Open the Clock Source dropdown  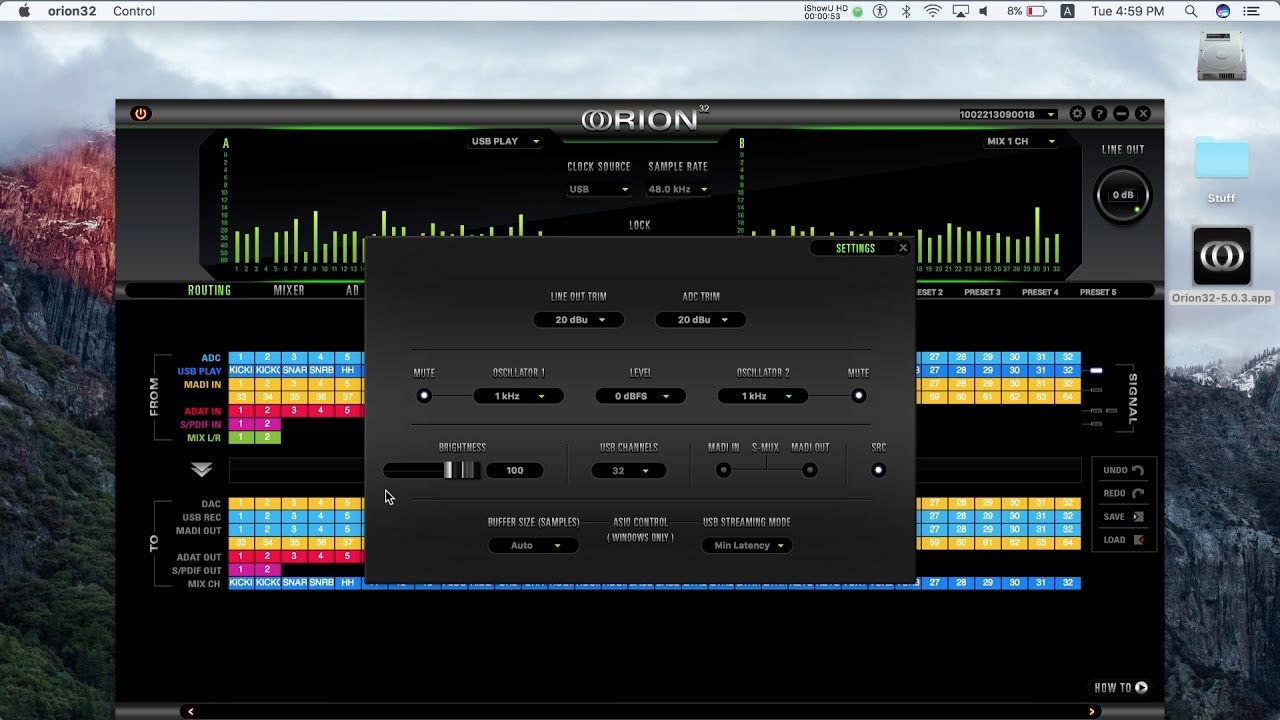[598, 189]
